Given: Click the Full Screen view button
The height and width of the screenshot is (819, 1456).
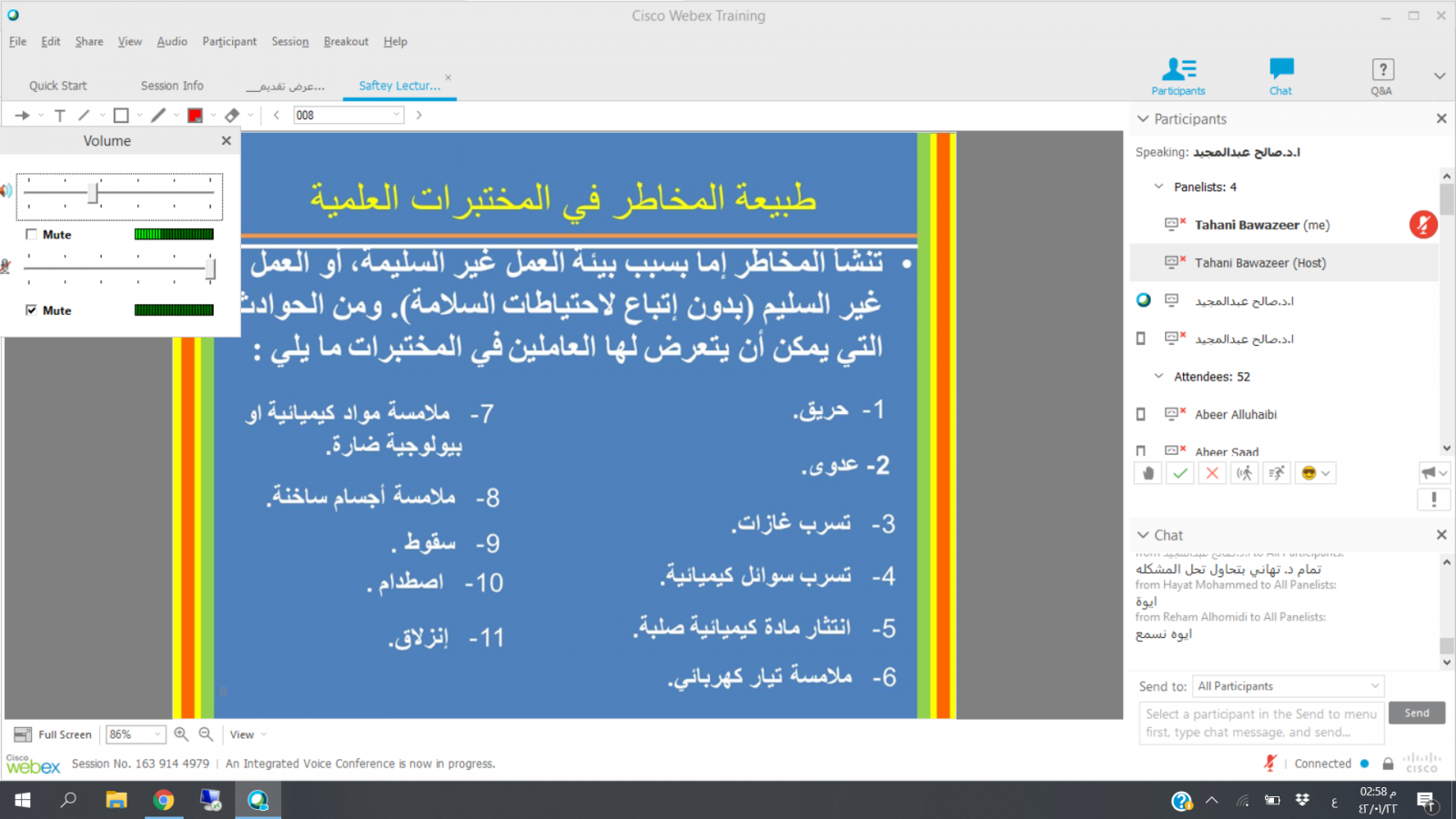Looking at the screenshot, I should pyautogui.click(x=54, y=734).
